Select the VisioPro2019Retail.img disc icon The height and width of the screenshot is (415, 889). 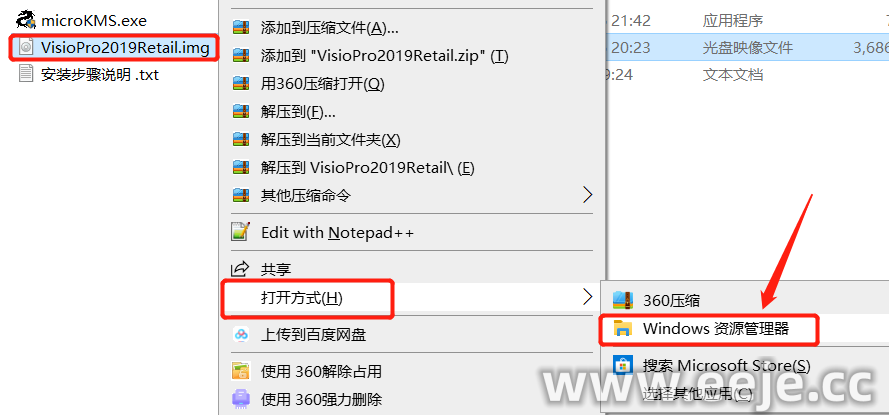click(x=26, y=48)
